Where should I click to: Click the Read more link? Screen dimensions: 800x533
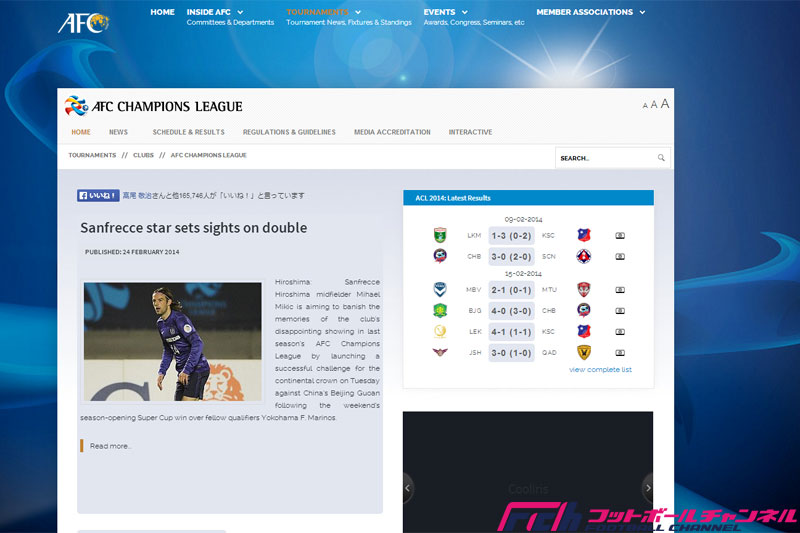pyautogui.click(x=110, y=446)
